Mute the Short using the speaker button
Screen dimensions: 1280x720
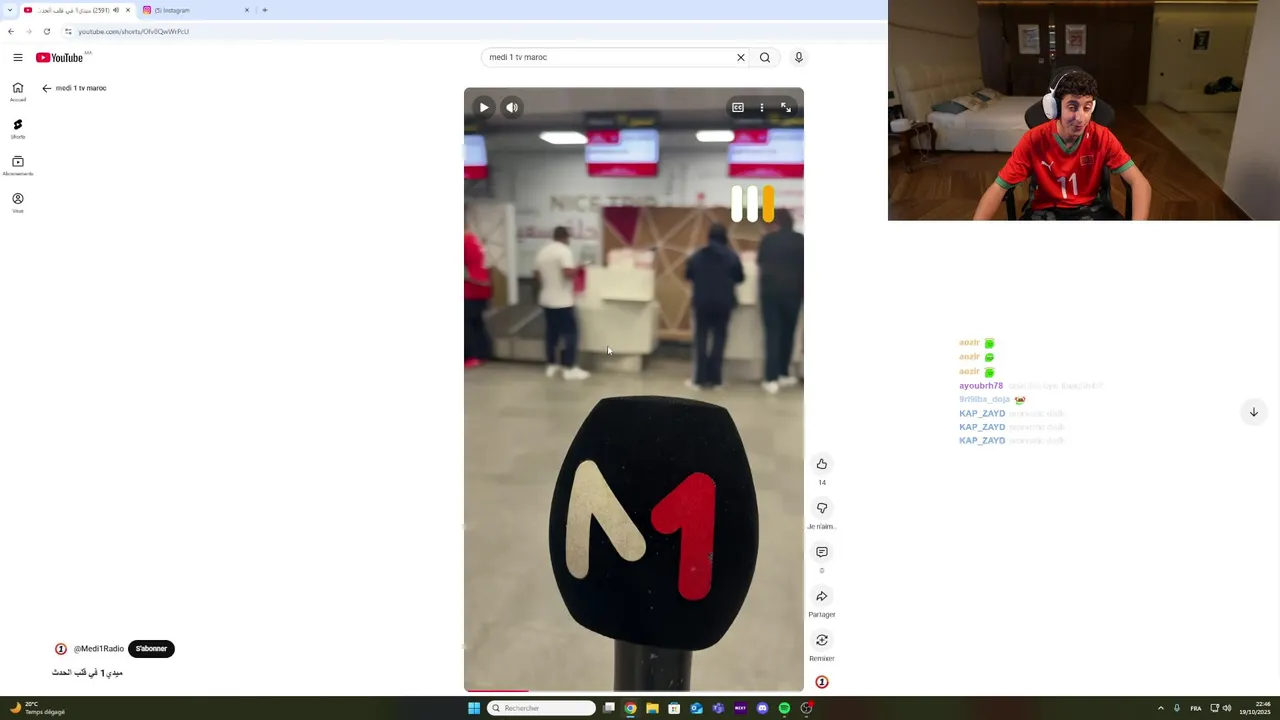512,108
